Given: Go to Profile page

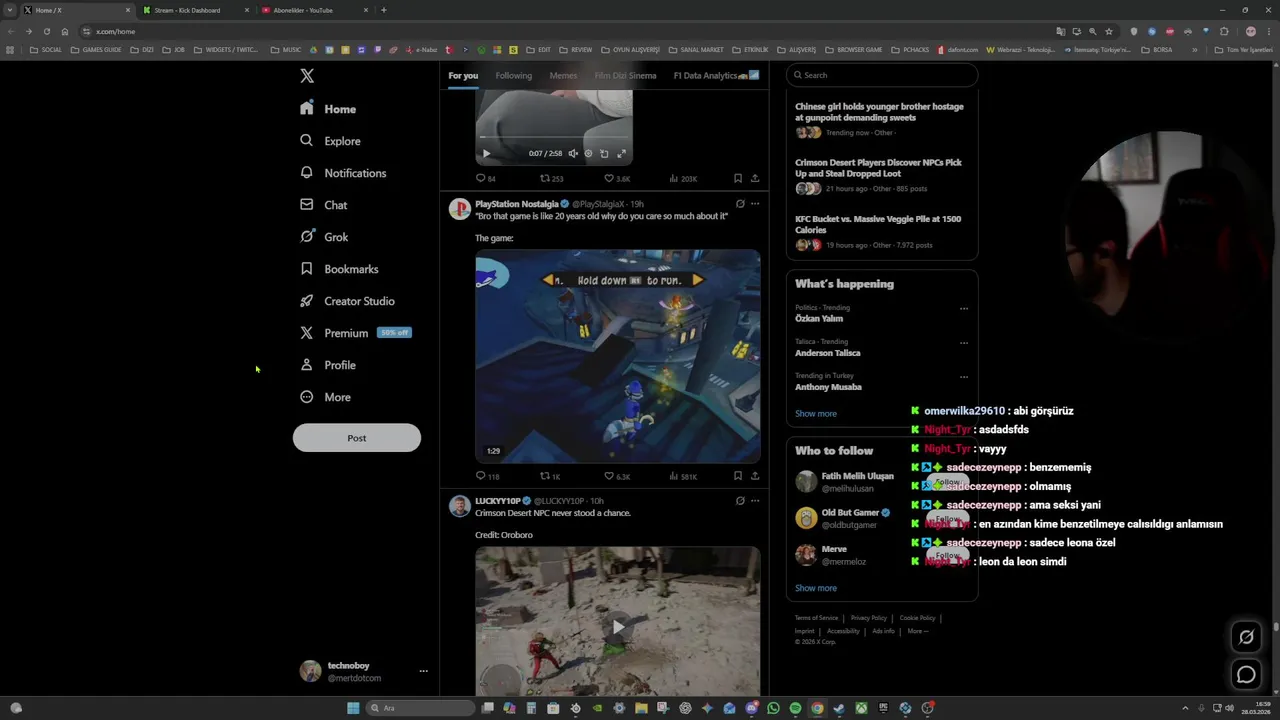Looking at the screenshot, I should [328, 365].
